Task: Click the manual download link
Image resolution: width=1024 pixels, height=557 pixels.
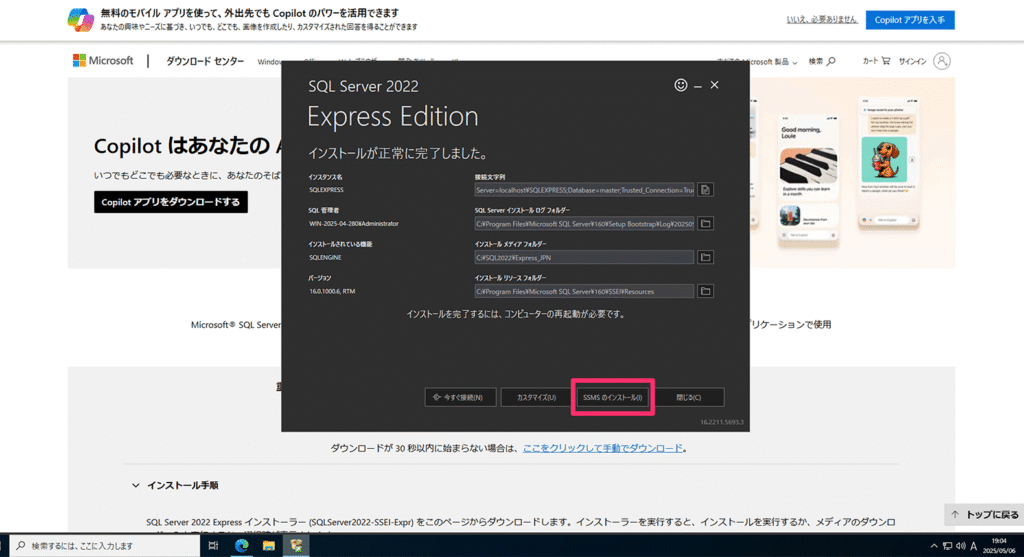Action: [603, 448]
